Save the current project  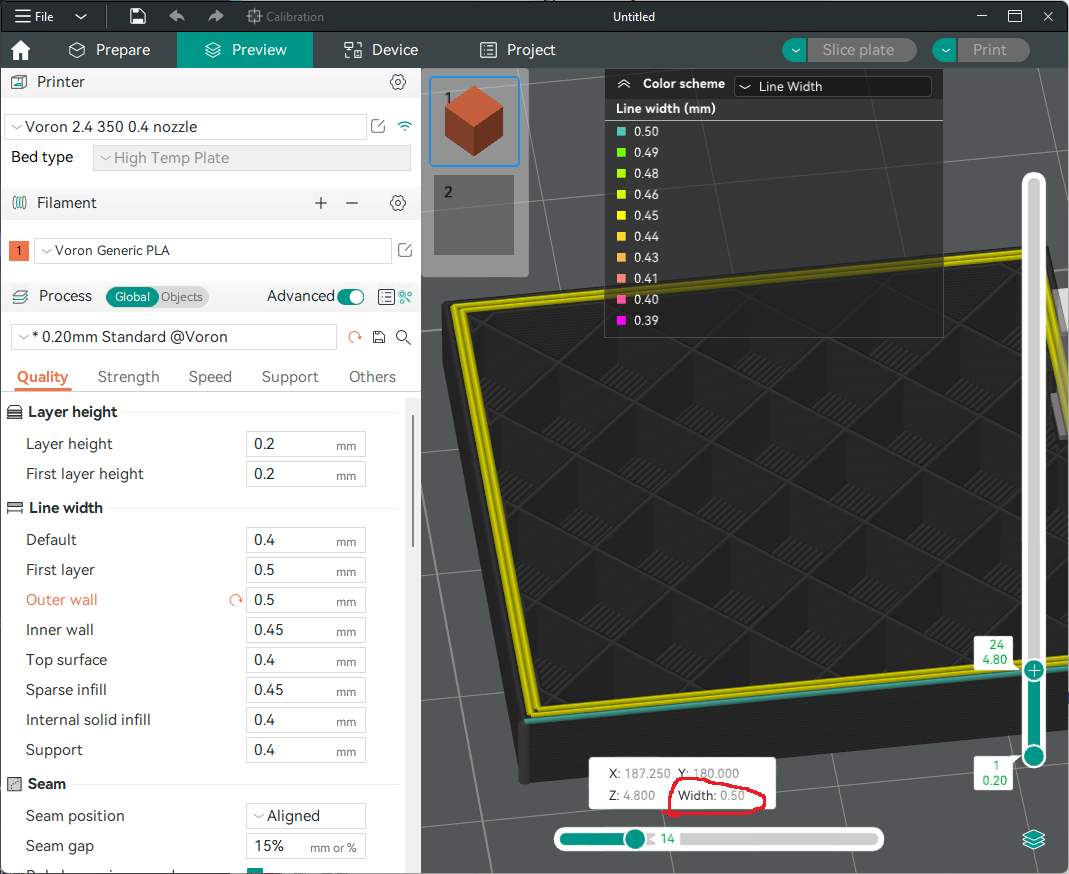[x=137, y=16]
